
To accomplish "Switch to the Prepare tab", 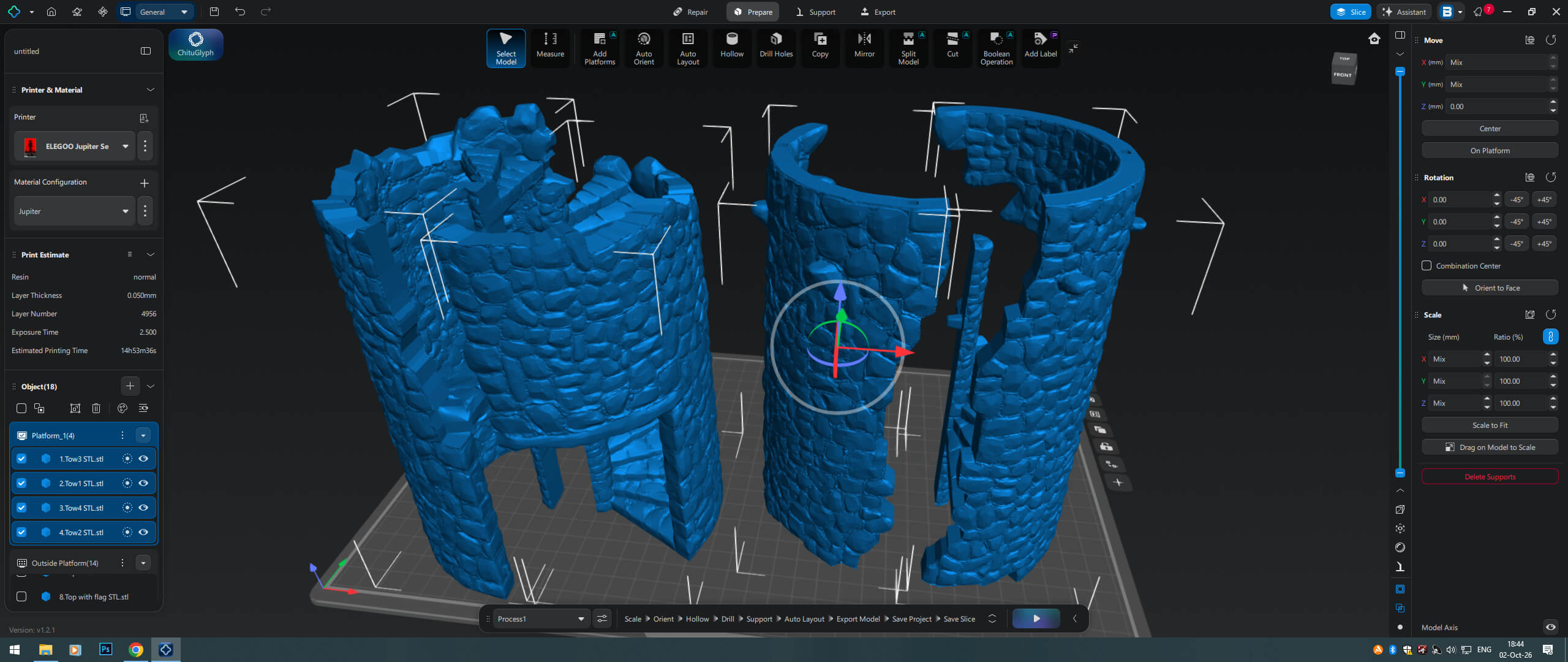I will 753,12.
